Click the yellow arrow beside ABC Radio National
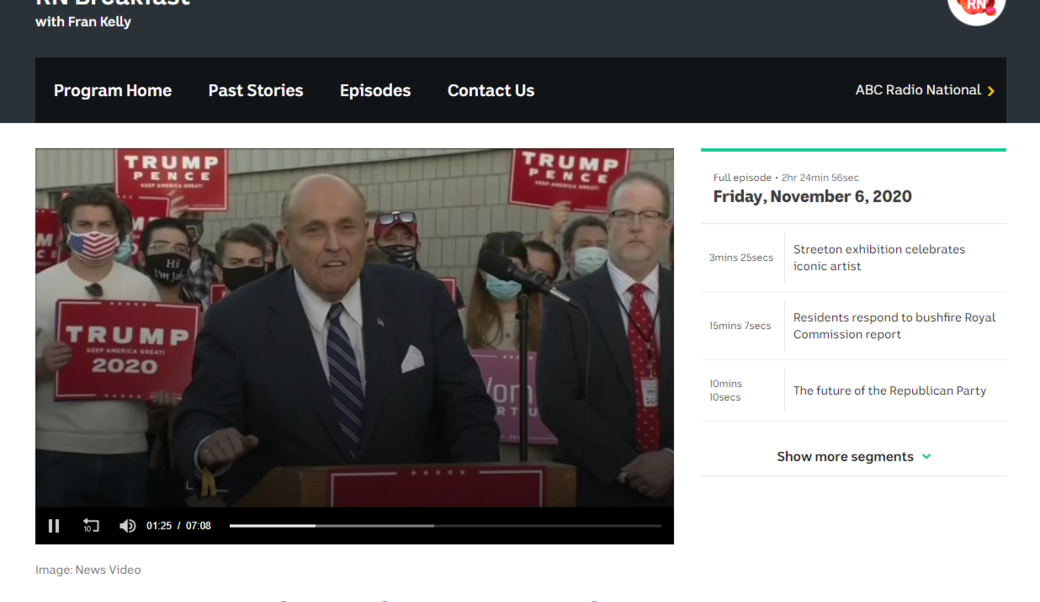 [x=991, y=91]
